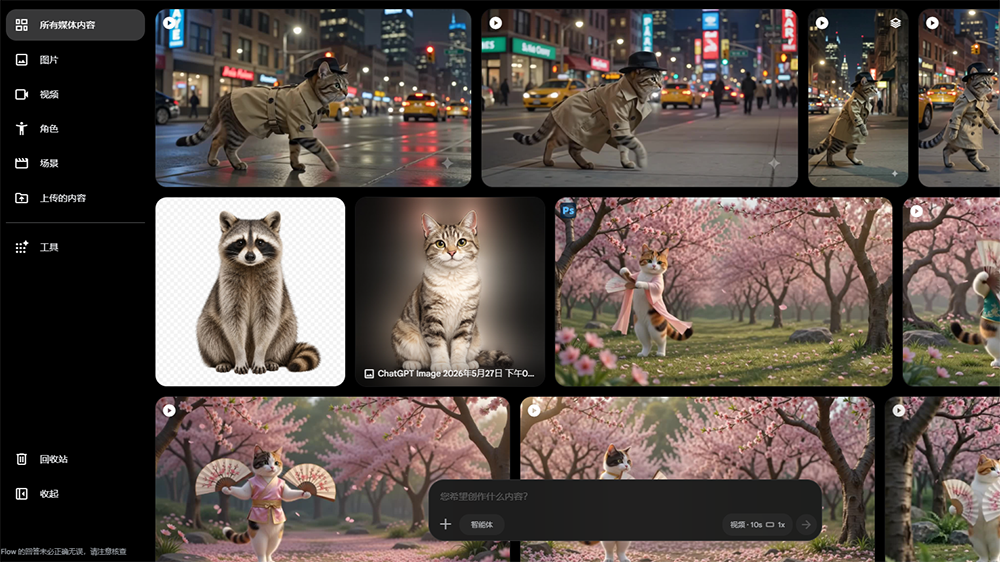Click the 场景 clapperboard icon

coord(22,163)
